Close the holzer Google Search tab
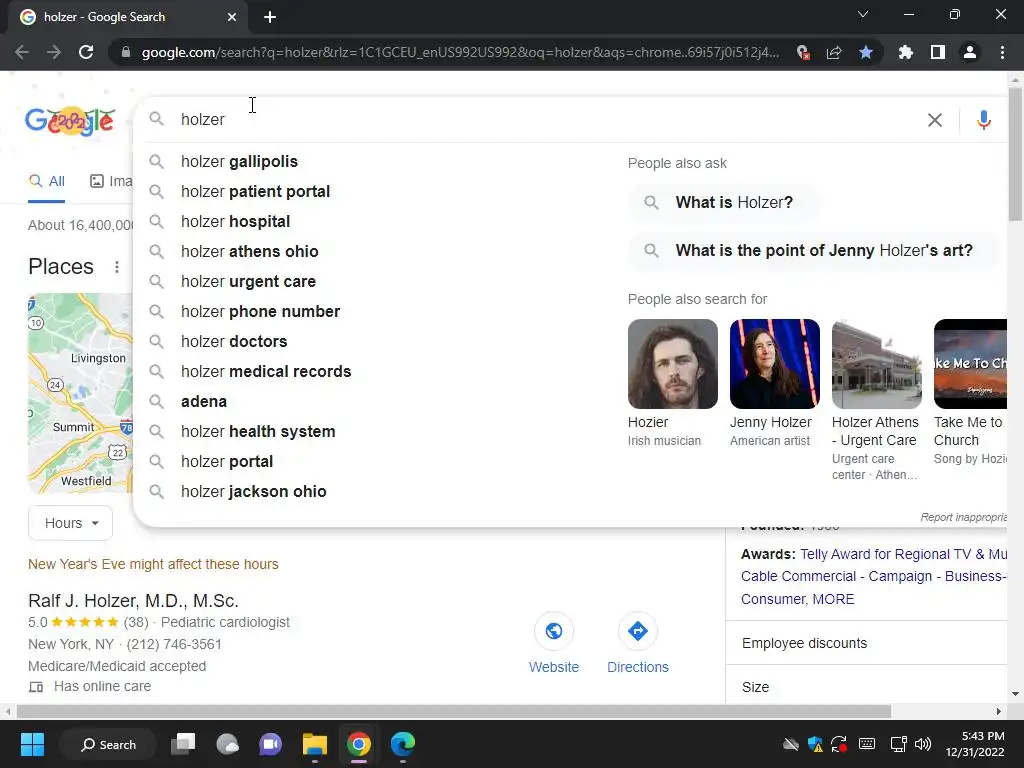 [232, 17]
